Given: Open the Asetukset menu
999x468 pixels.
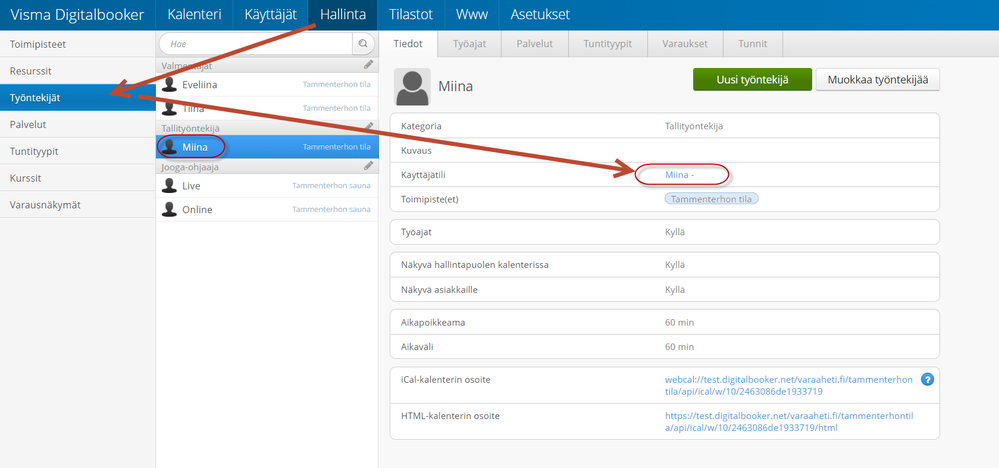Looking at the screenshot, I should [540, 15].
